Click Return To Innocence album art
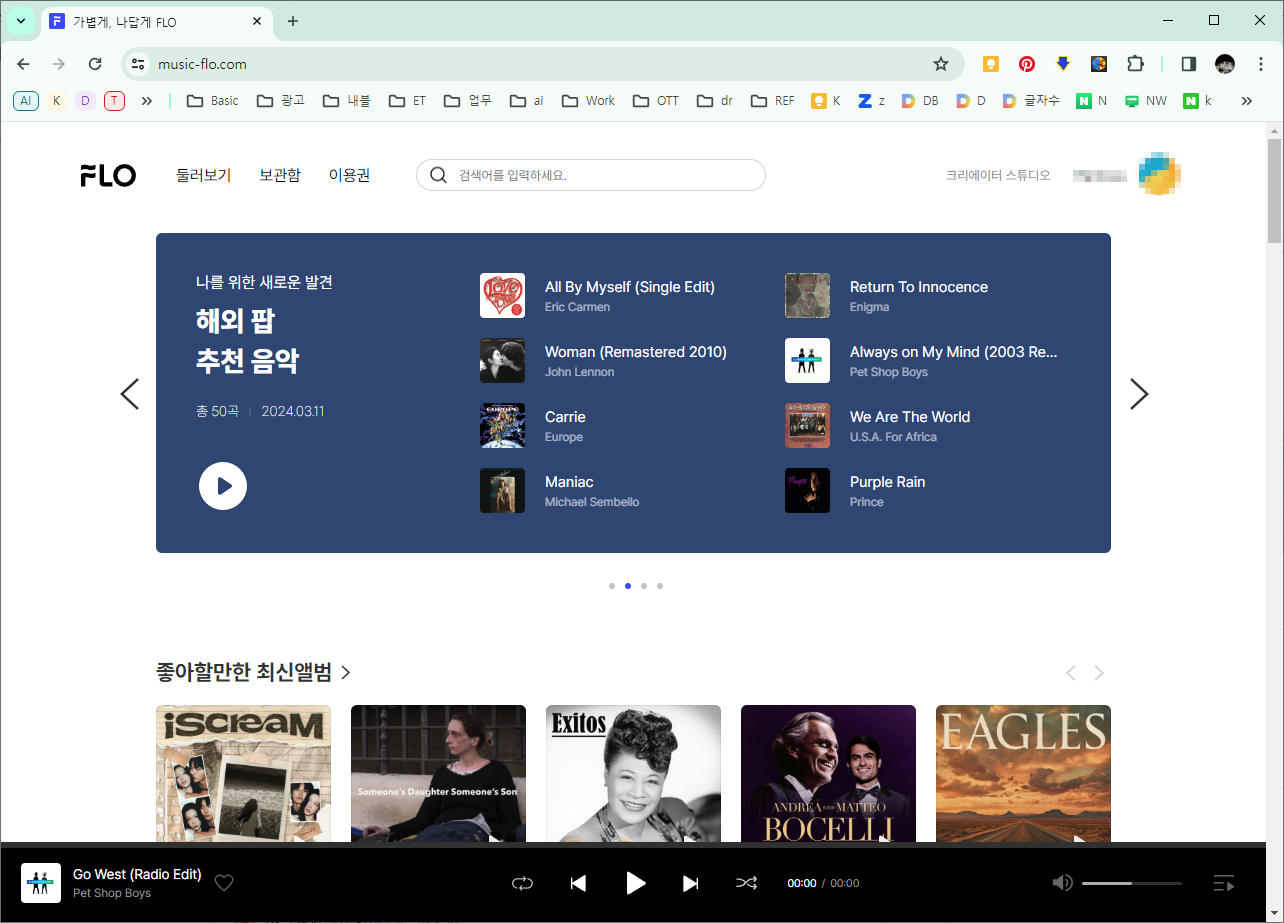1284x923 pixels. (807, 296)
